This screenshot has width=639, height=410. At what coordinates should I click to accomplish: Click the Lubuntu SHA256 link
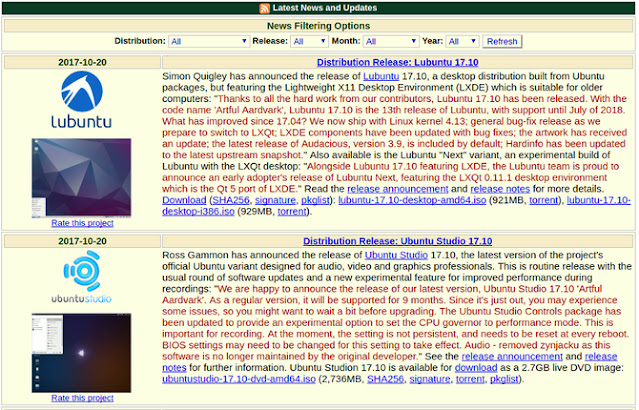[231, 200]
